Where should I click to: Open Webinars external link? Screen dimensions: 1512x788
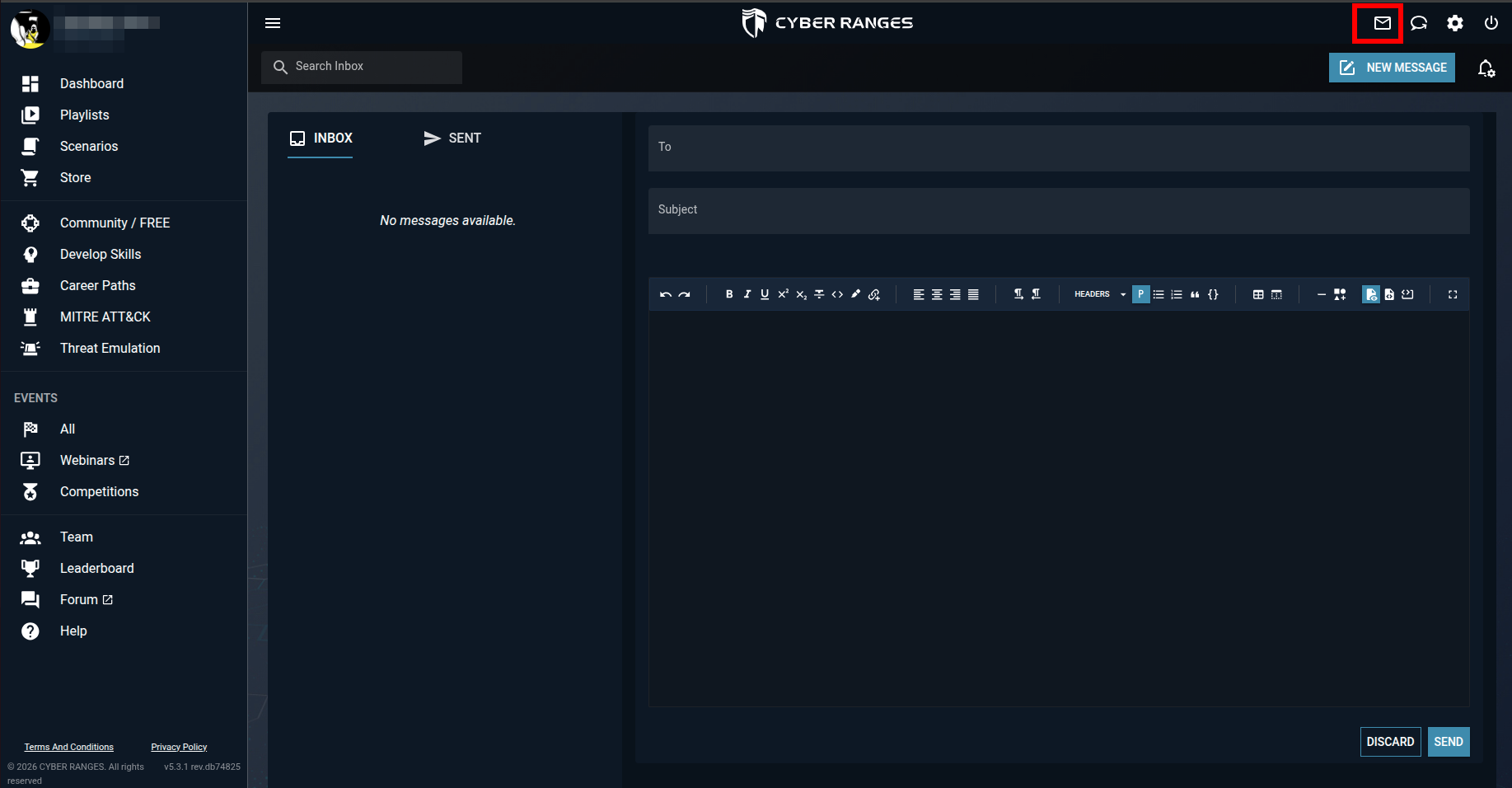[x=94, y=461]
